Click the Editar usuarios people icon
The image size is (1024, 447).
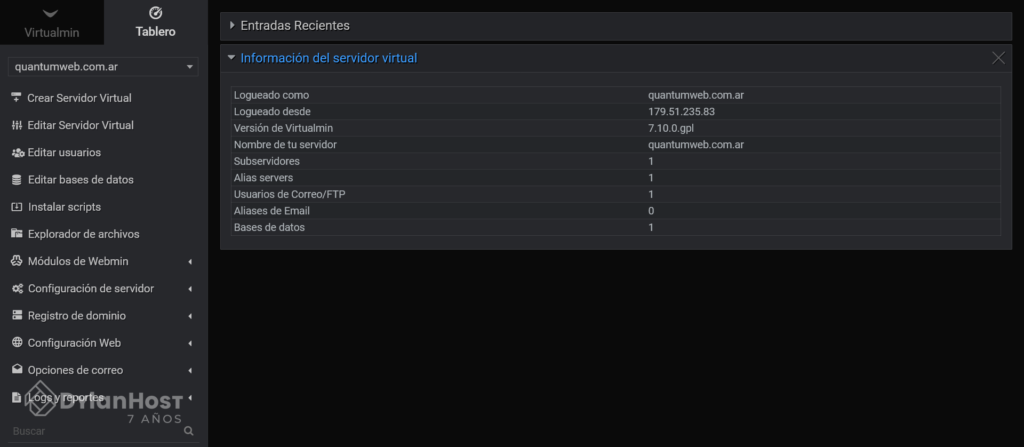(x=18, y=152)
